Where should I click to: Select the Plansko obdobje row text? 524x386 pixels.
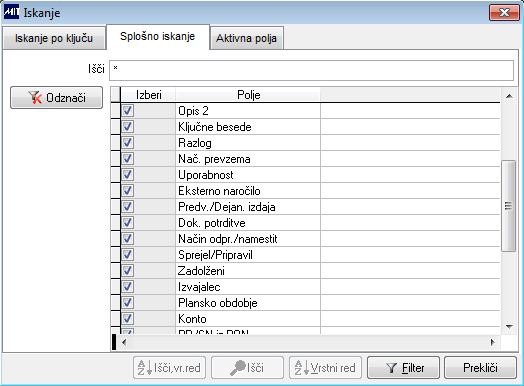[218, 303]
